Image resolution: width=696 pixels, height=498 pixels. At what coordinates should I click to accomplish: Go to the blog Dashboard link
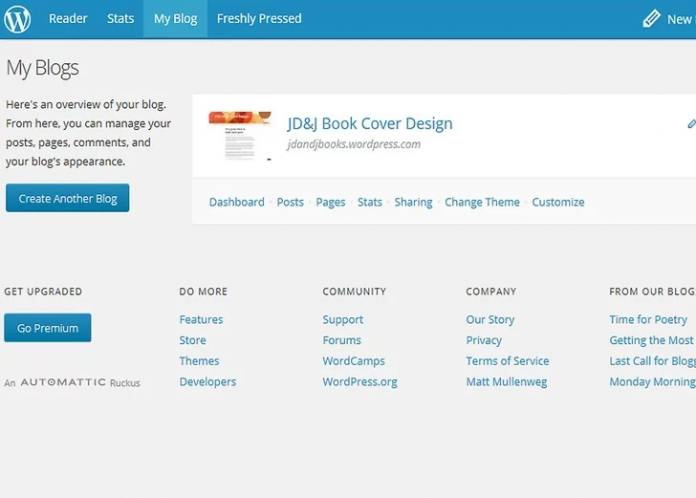(x=237, y=202)
